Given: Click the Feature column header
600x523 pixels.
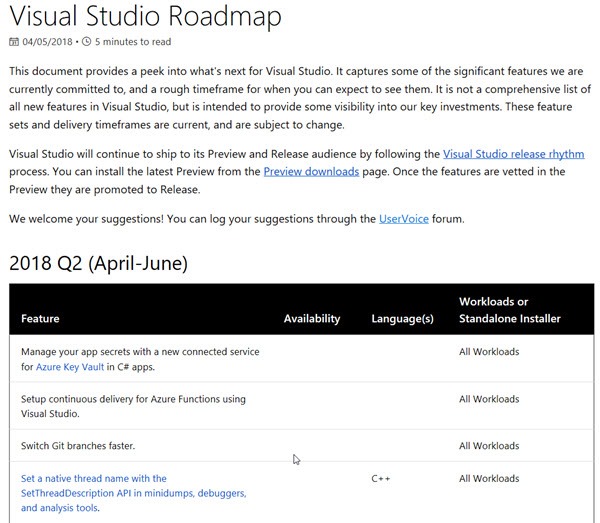Looking at the screenshot, I should pos(40,319).
